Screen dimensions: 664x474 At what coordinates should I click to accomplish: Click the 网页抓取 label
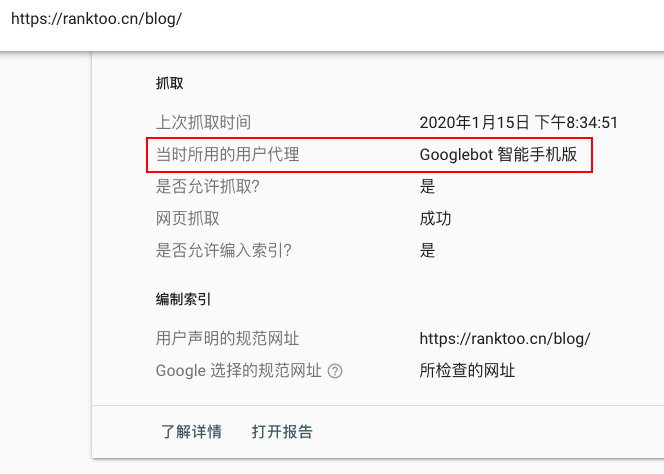188,219
